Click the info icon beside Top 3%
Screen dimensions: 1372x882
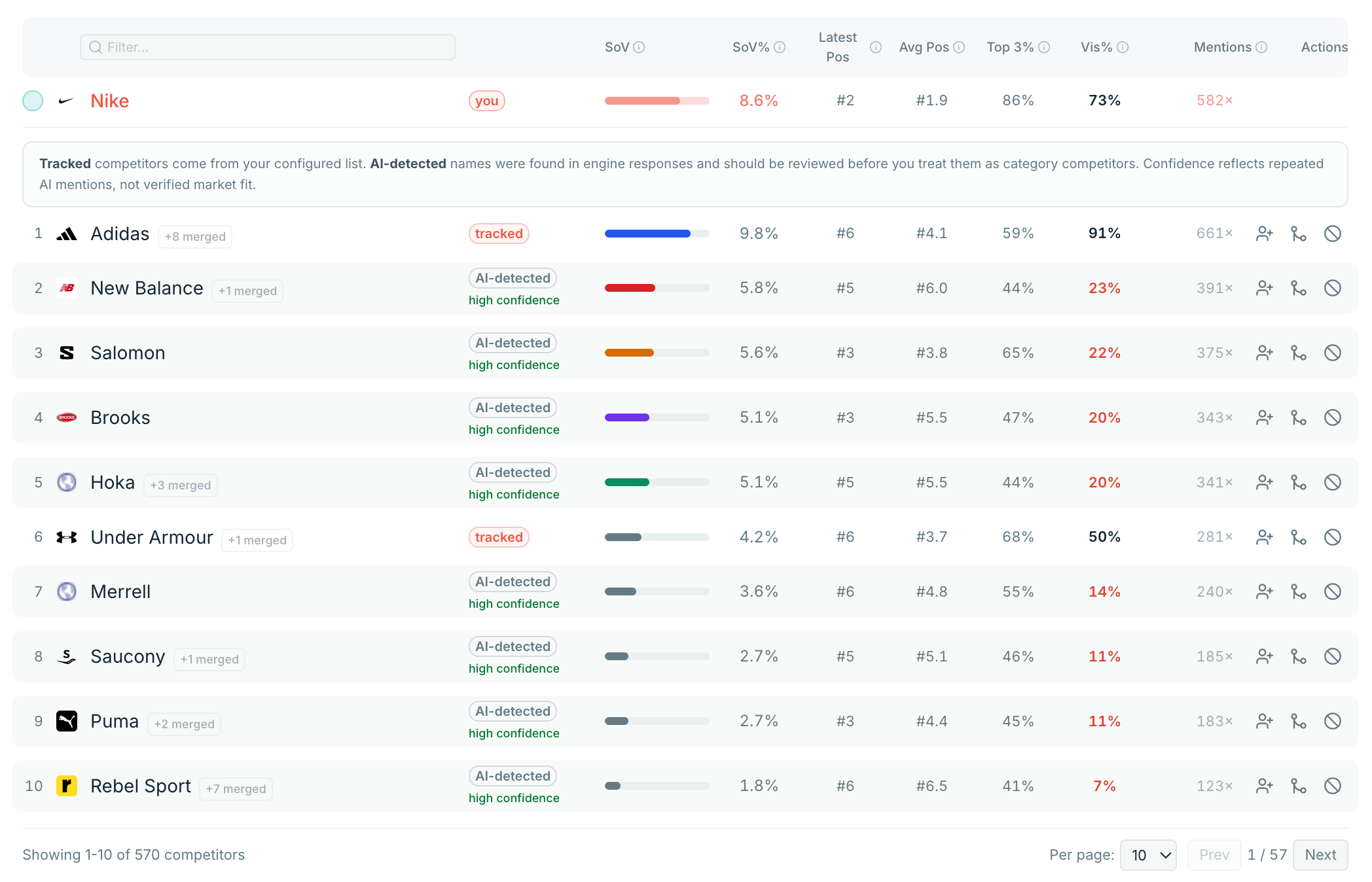(1044, 47)
